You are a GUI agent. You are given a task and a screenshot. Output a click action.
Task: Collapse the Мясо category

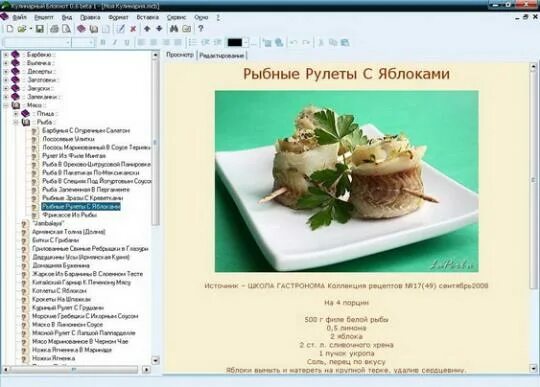6,105
